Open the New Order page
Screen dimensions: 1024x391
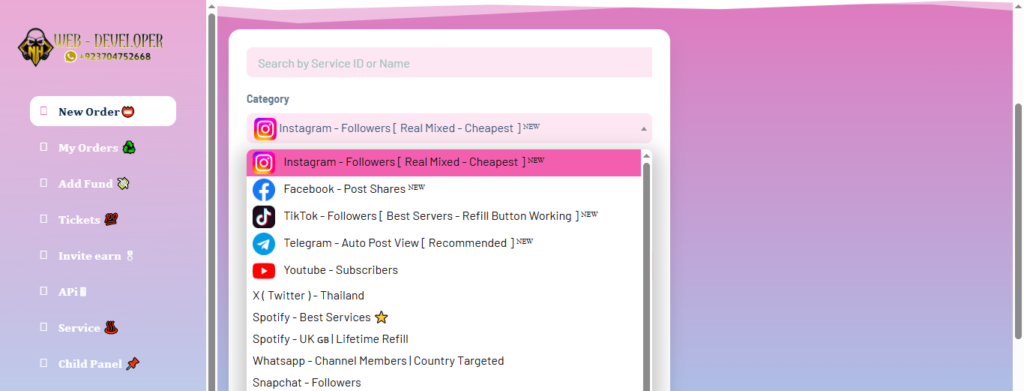[103, 111]
